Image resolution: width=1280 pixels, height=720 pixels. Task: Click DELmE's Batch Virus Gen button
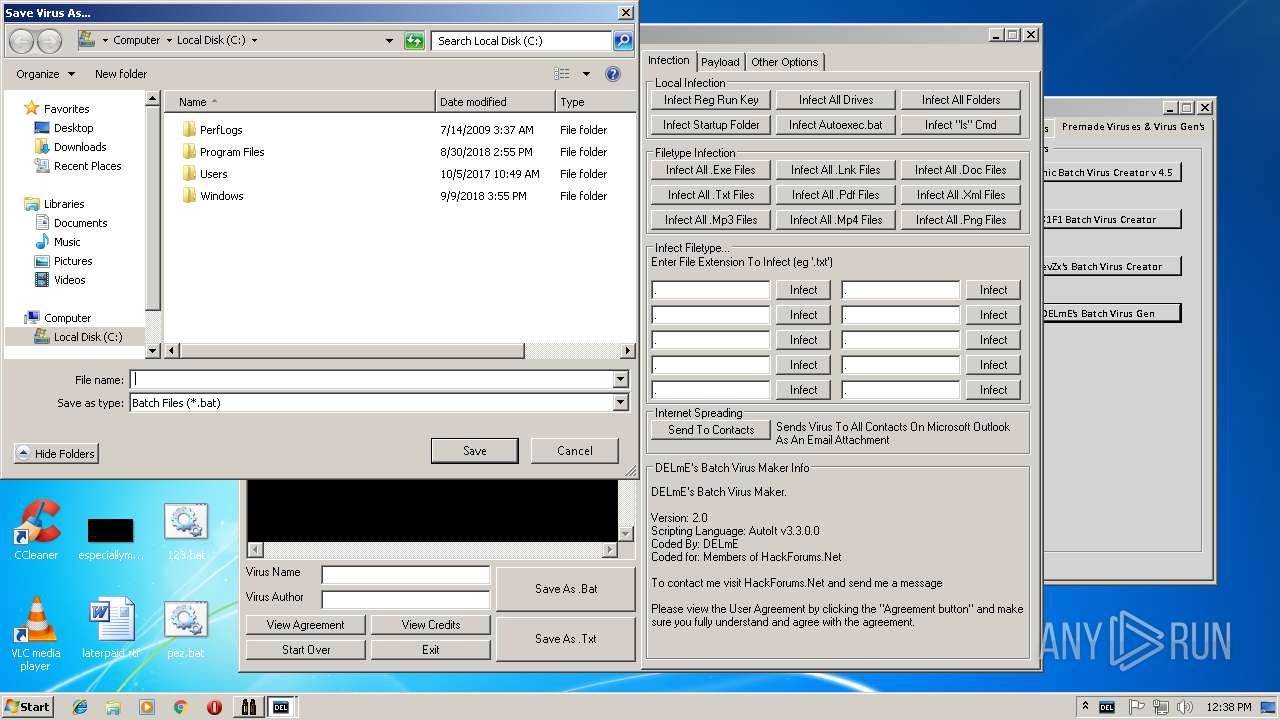[x=1111, y=314]
